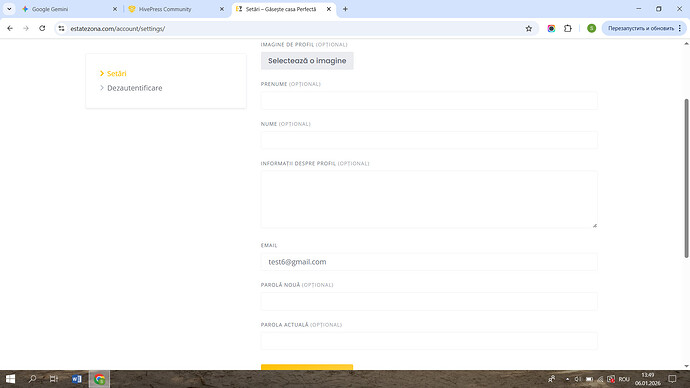
Task: Close the HivePress Community tab
Action: pyautogui.click(x=222, y=9)
